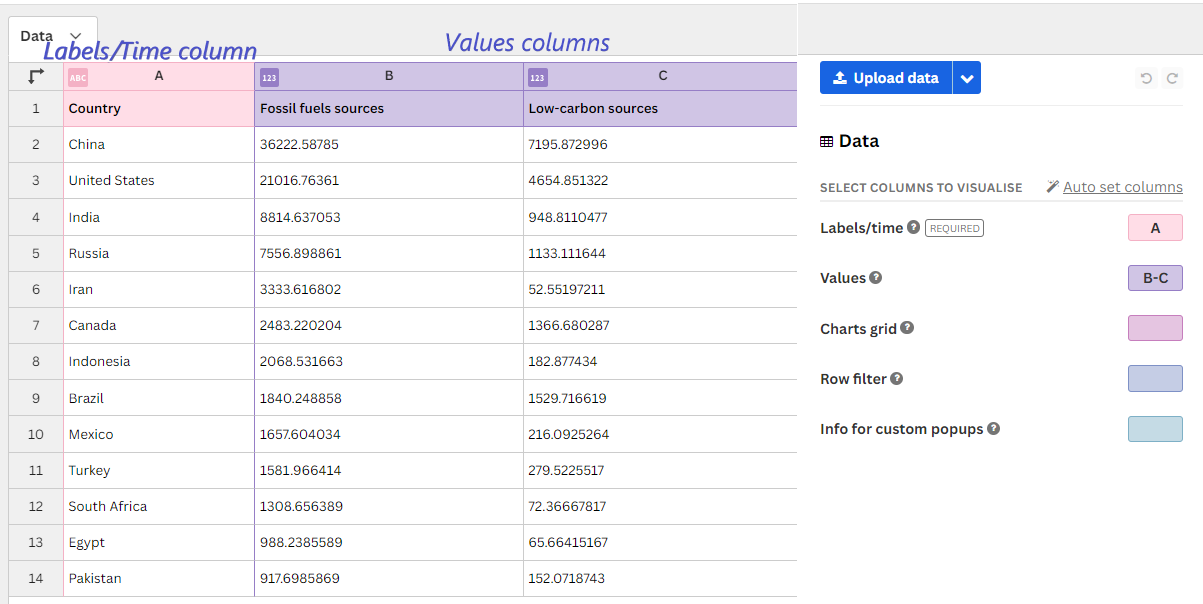The width and height of the screenshot is (1203, 604).
Task: Open the Data sheet dropdown chevron
Action: [75, 34]
